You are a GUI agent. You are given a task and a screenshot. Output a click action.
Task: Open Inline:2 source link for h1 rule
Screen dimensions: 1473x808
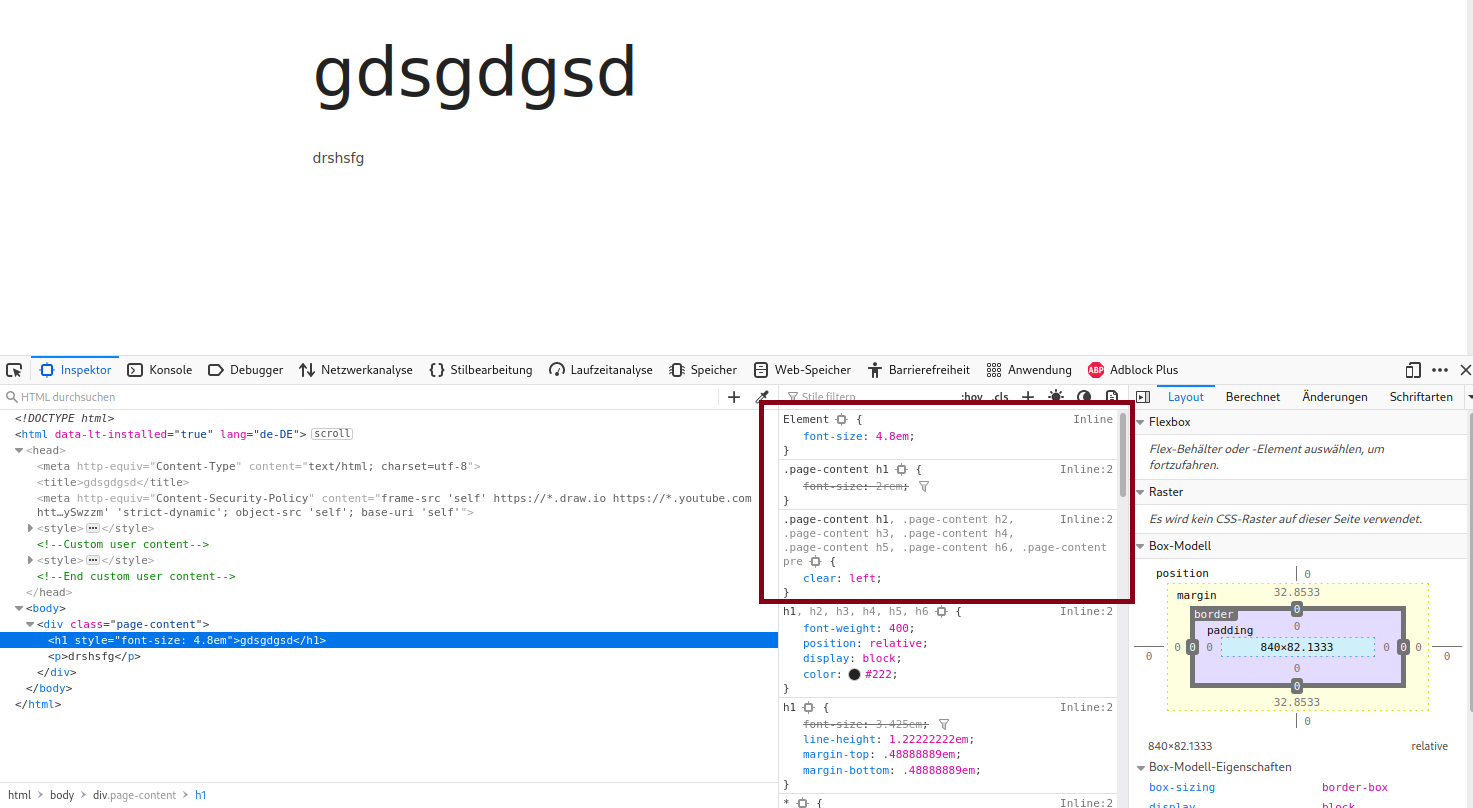tap(1087, 707)
